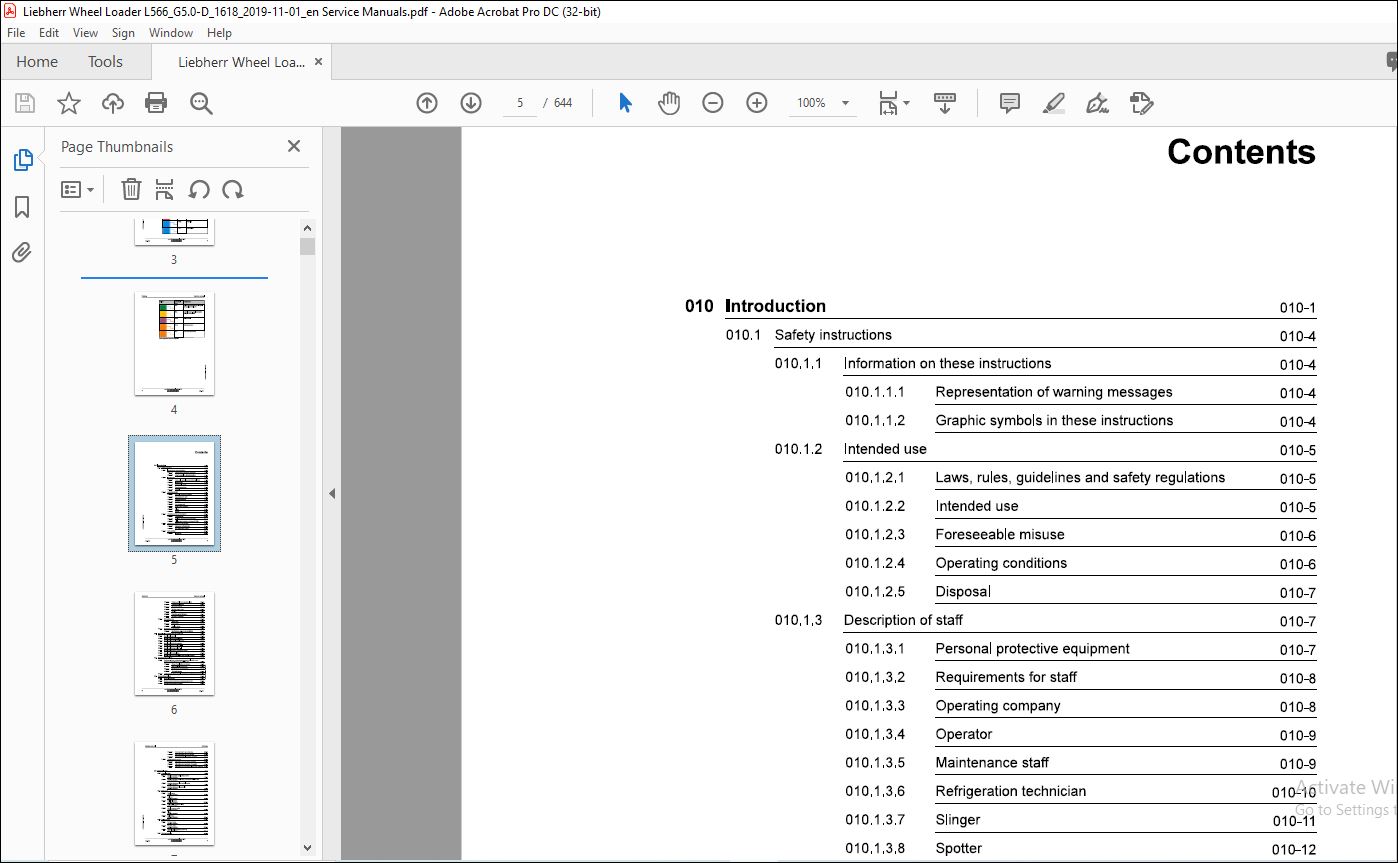Go to Operating company entry
The image size is (1398, 863).
[998, 705]
